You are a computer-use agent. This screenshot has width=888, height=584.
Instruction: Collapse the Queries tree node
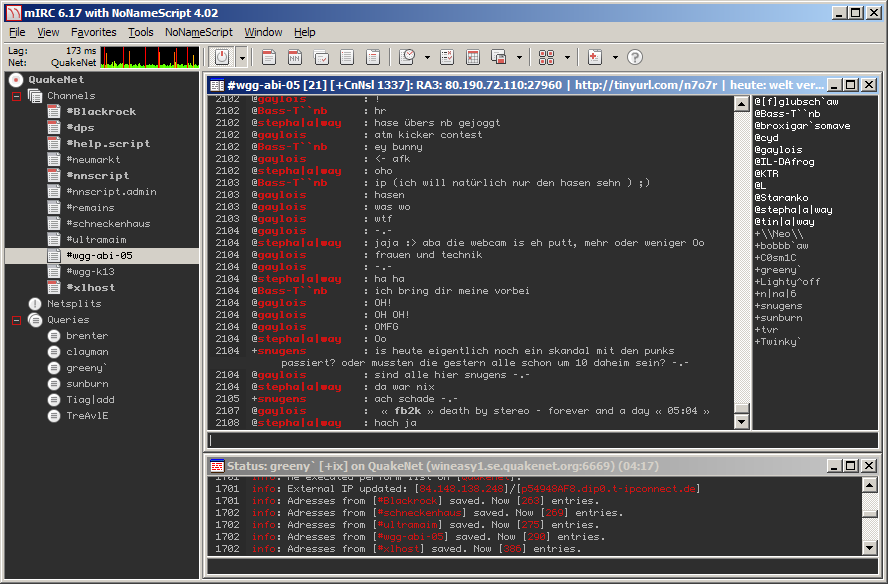click(x=16, y=320)
